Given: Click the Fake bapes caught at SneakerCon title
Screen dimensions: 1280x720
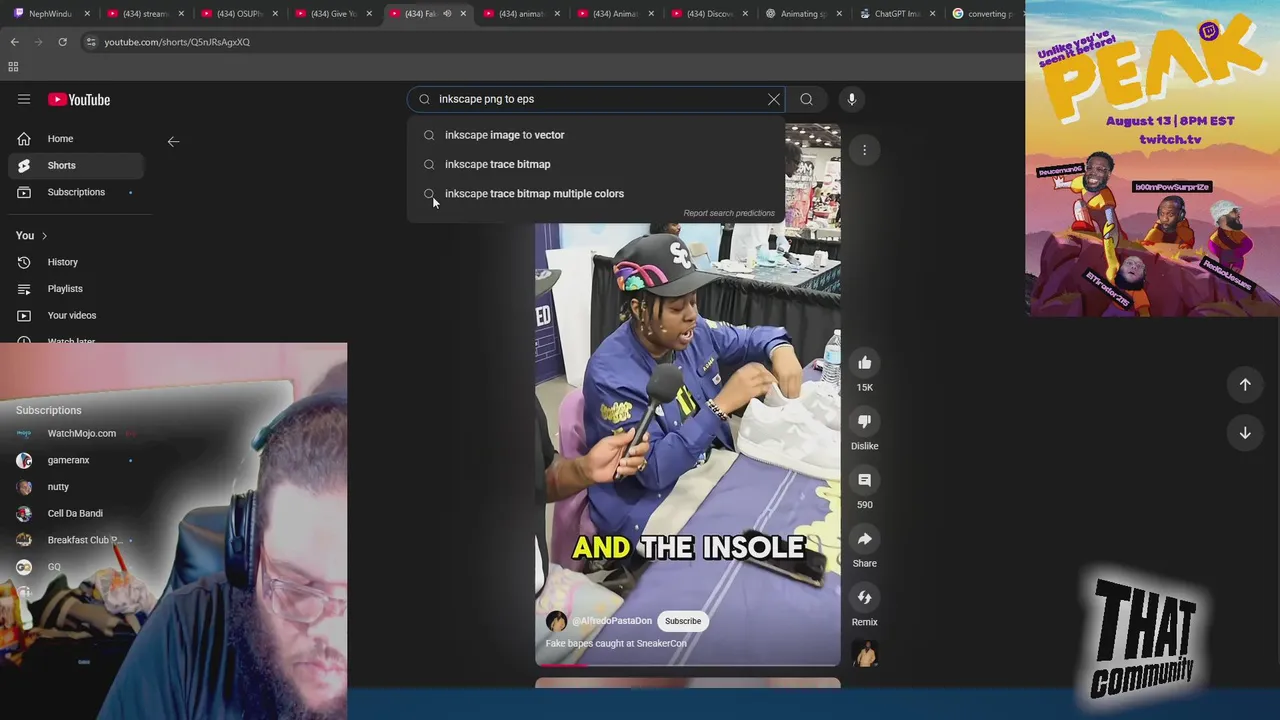Looking at the screenshot, I should click(x=616, y=644).
